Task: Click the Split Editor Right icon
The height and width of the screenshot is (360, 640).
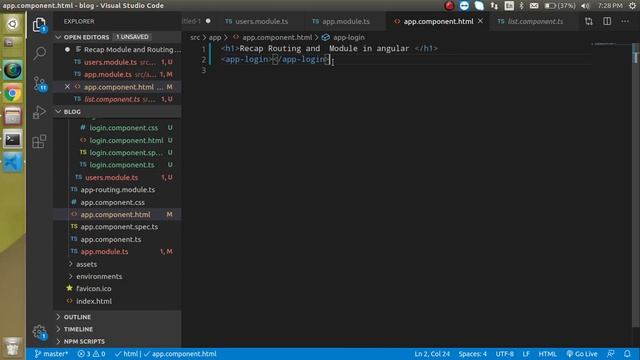Action: click(607, 21)
